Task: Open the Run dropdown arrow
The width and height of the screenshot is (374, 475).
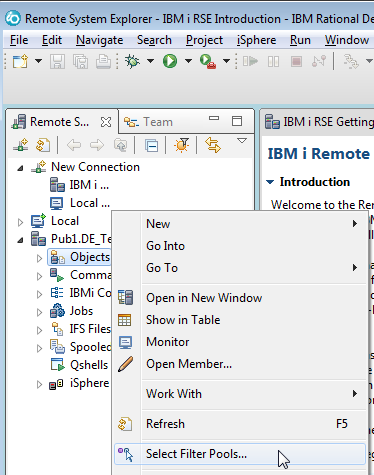Action: tap(188, 61)
